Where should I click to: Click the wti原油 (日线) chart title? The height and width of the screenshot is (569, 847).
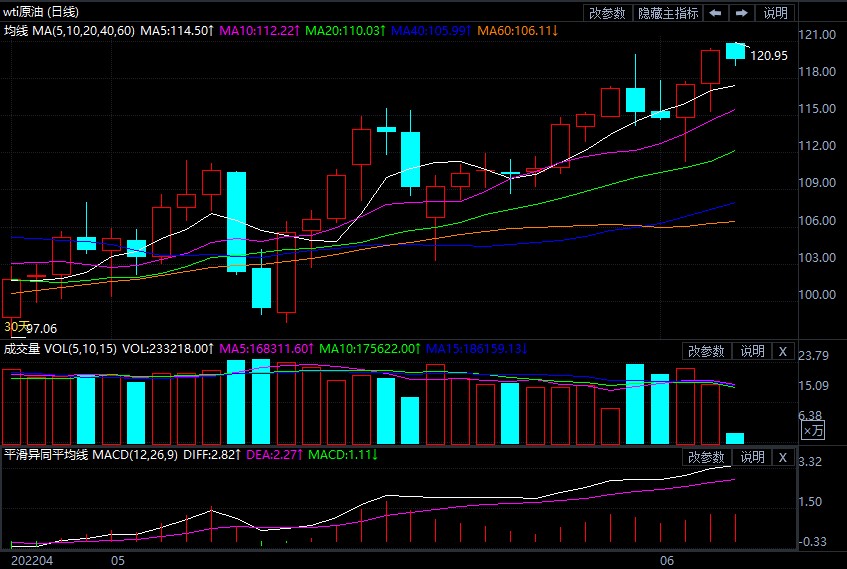click(x=42, y=12)
